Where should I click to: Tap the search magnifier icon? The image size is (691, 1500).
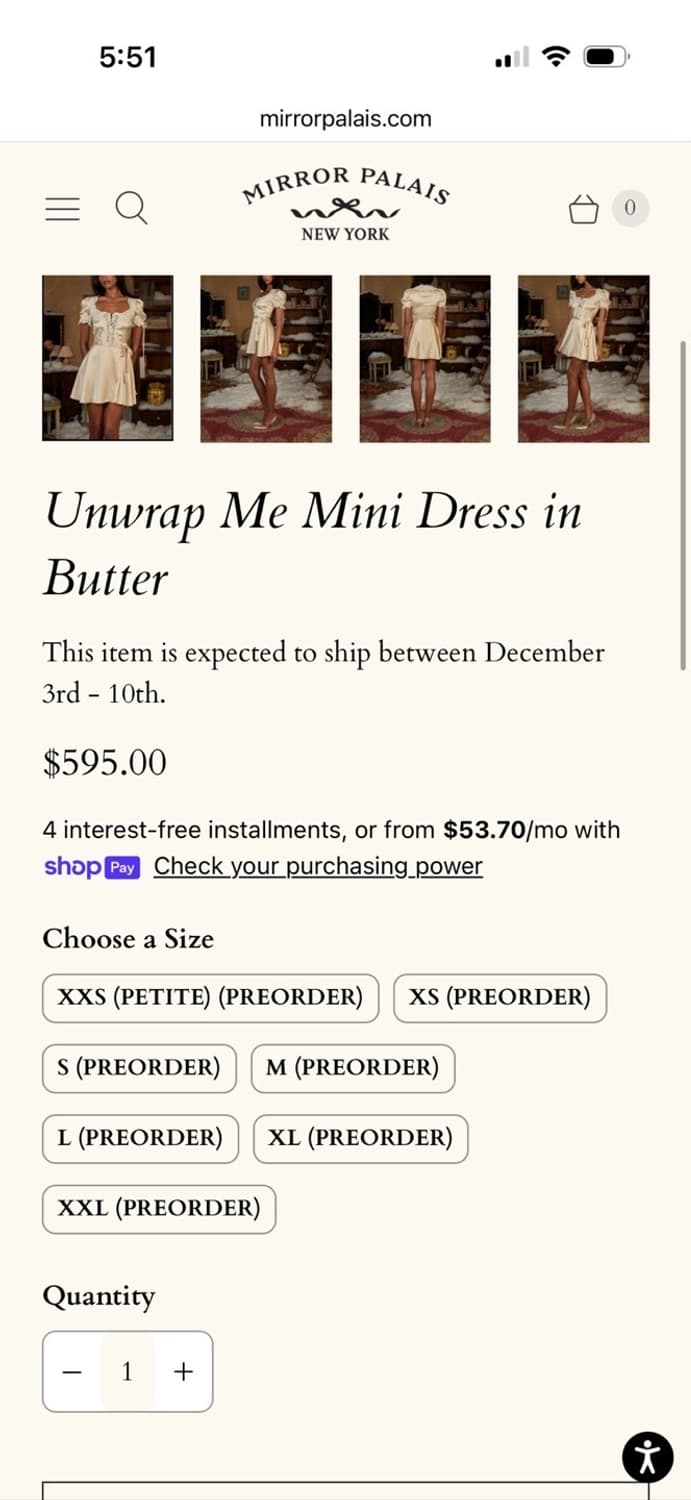[131, 208]
